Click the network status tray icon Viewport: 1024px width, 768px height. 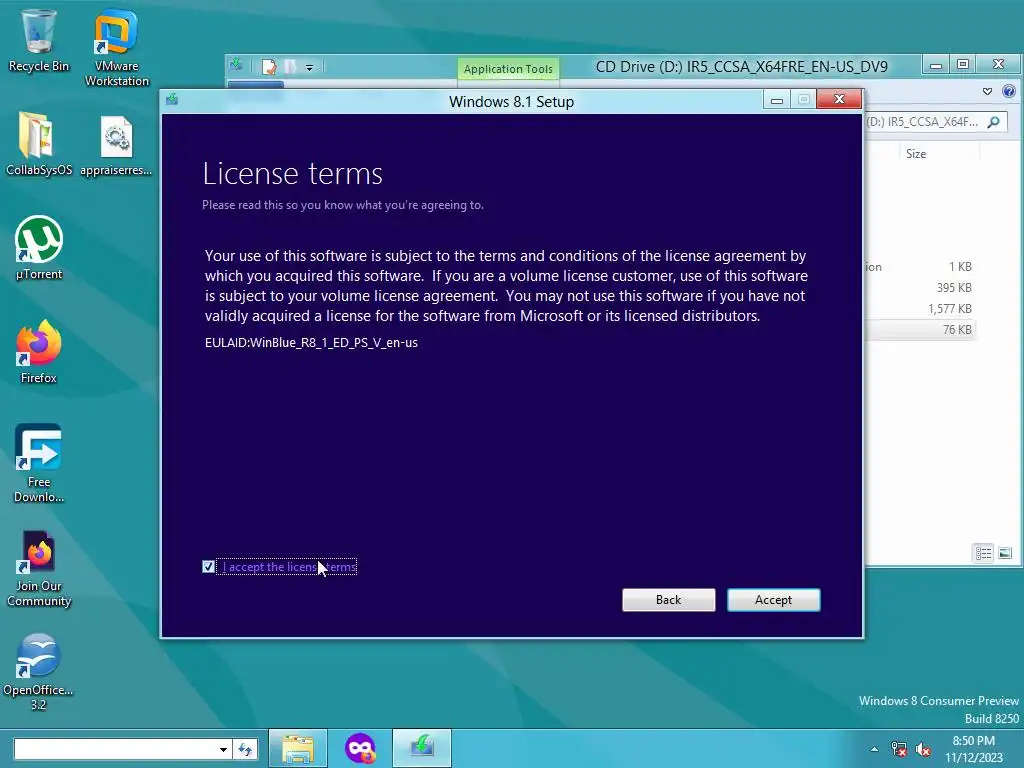pos(899,749)
